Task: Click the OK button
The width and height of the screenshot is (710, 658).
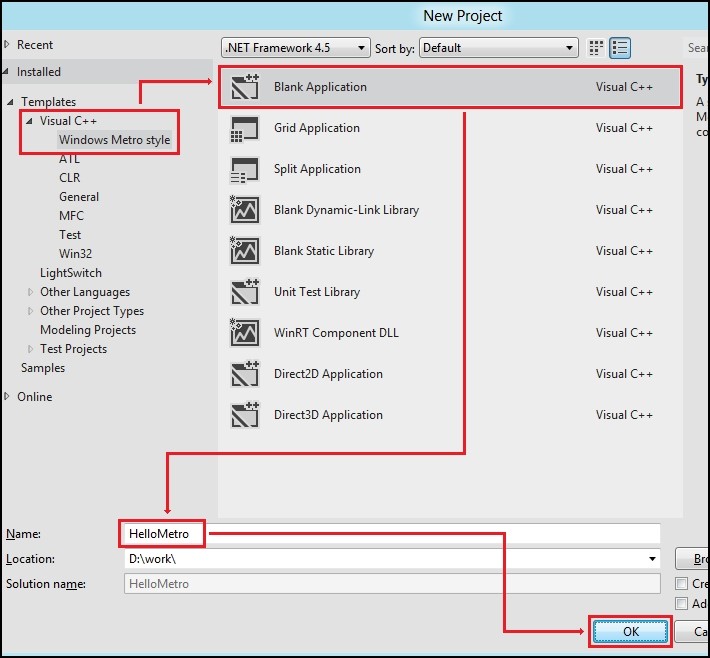Action: (630, 632)
